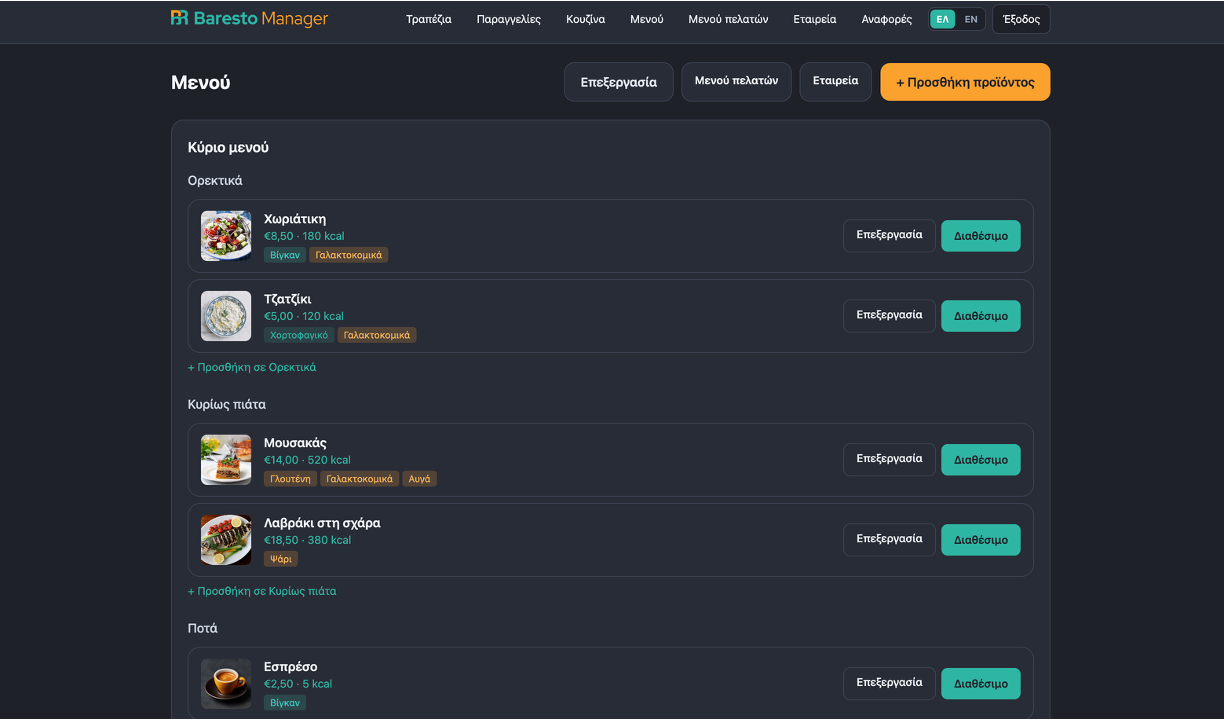Screen dimensions: 1224x720
Task: Click the Λαβράκι στη σχάρα name
Action: point(322,523)
